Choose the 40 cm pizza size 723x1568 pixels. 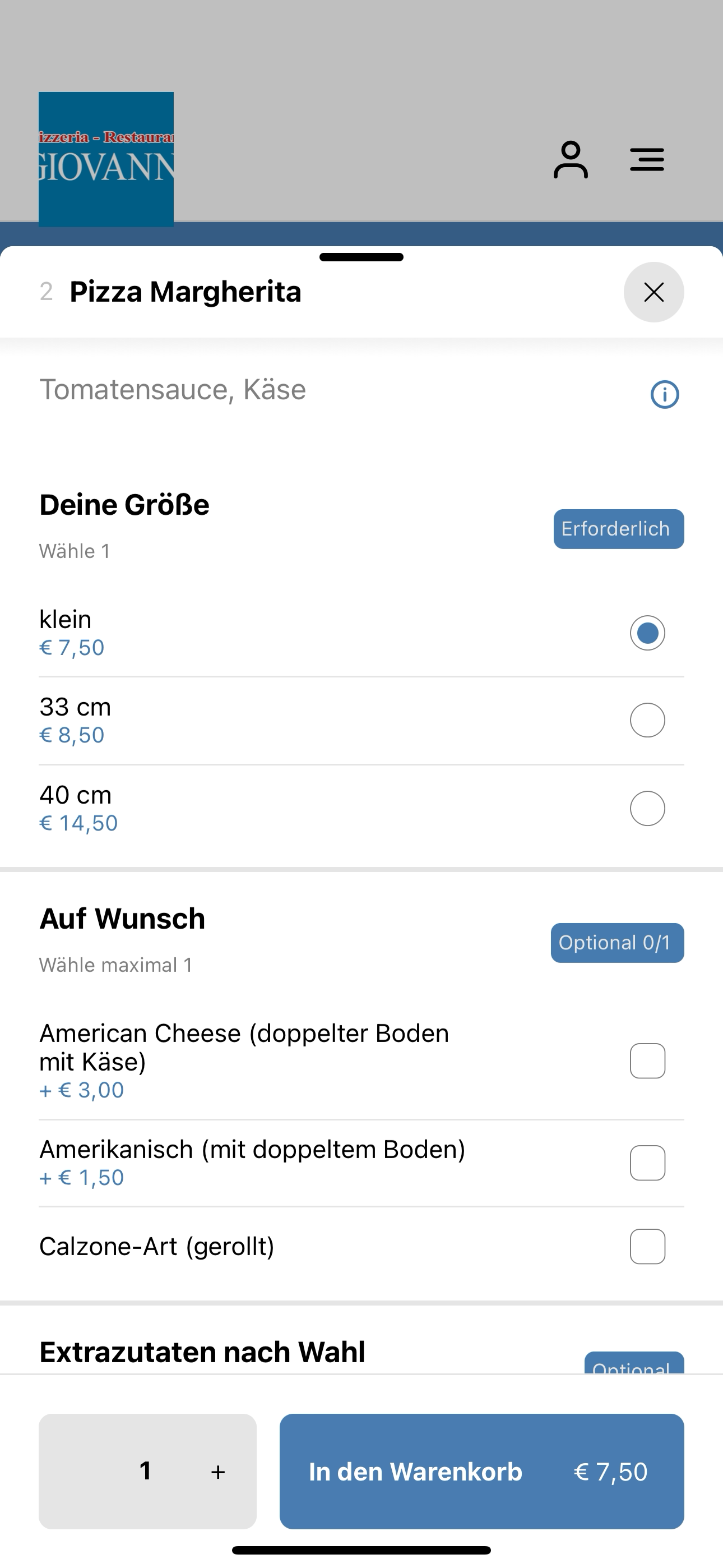pyautogui.click(x=647, y=808)
